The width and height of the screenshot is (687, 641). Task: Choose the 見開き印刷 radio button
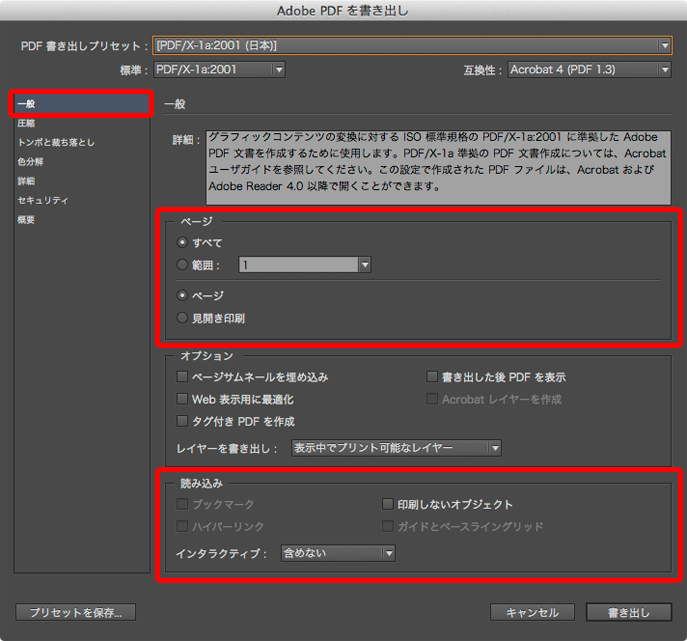182,318
